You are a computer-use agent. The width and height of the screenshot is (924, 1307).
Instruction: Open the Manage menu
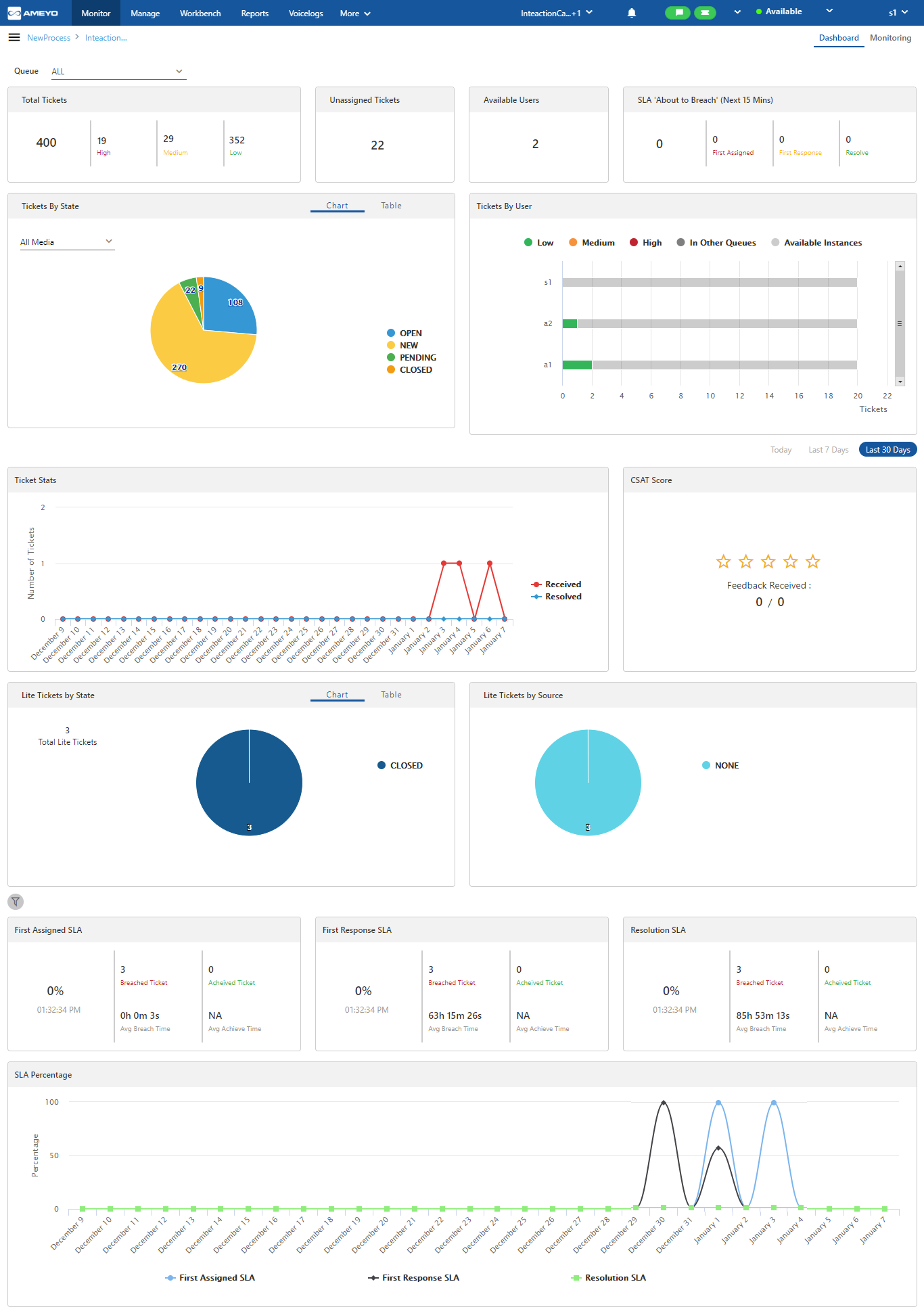click(x=145, y=13)
